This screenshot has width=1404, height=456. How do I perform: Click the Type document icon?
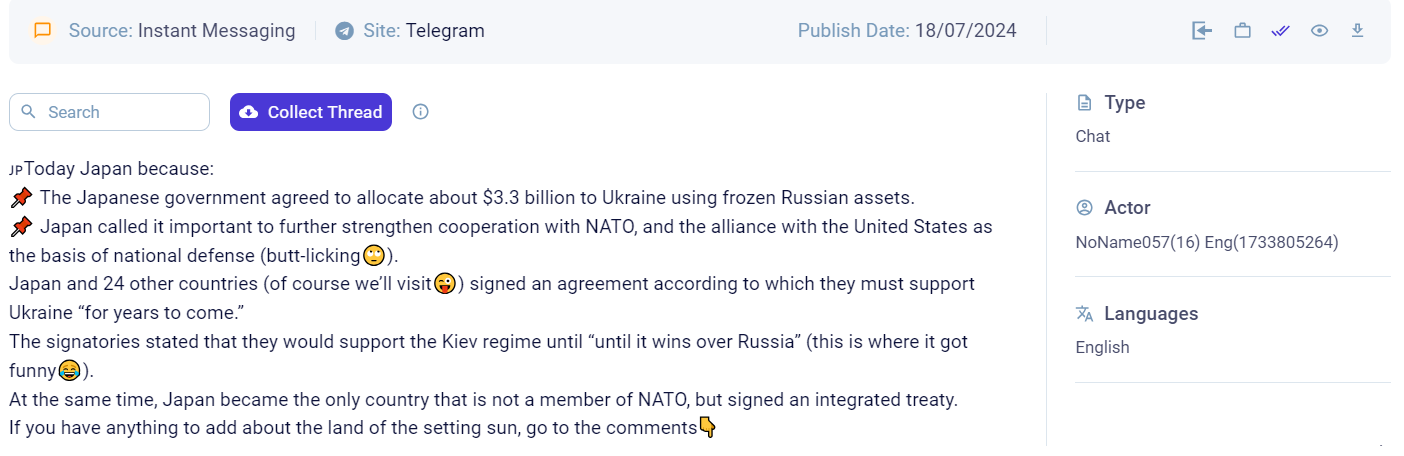(1084, 103)
